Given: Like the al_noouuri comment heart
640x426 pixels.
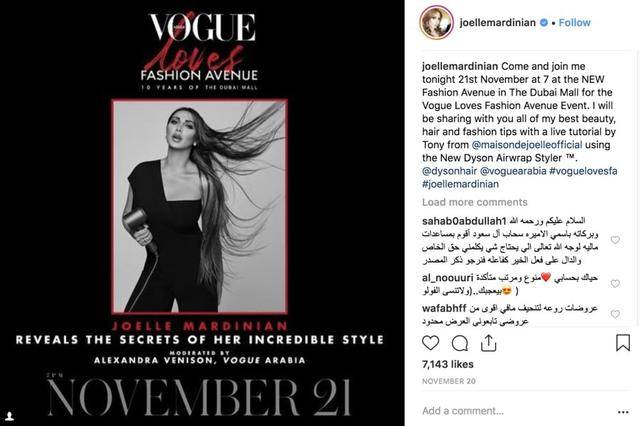Looking at the screenshot, I should 615,284.
